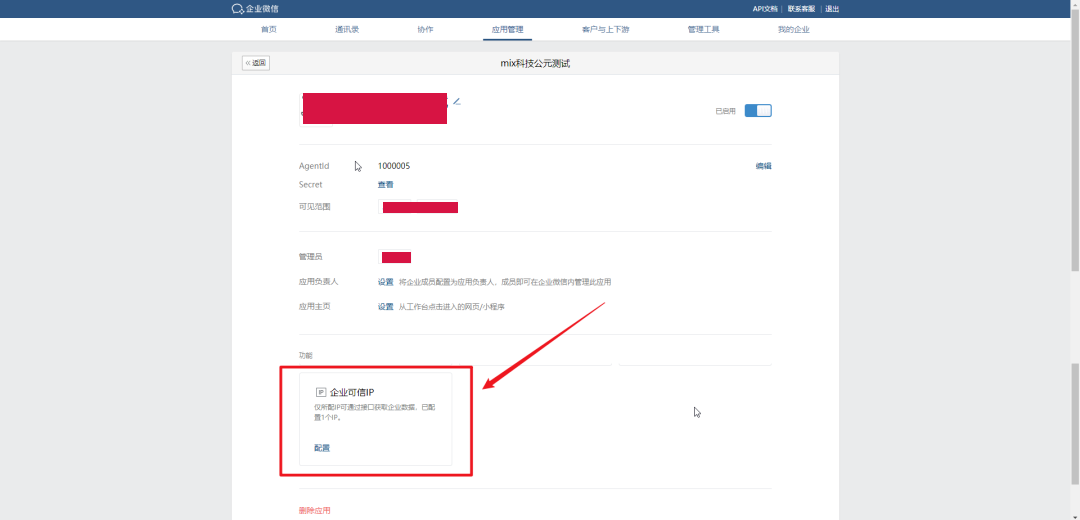Click the 可见范围 label
This screenshot has width=1080, height=520.
pyautogui.click(x=315, y=207)
